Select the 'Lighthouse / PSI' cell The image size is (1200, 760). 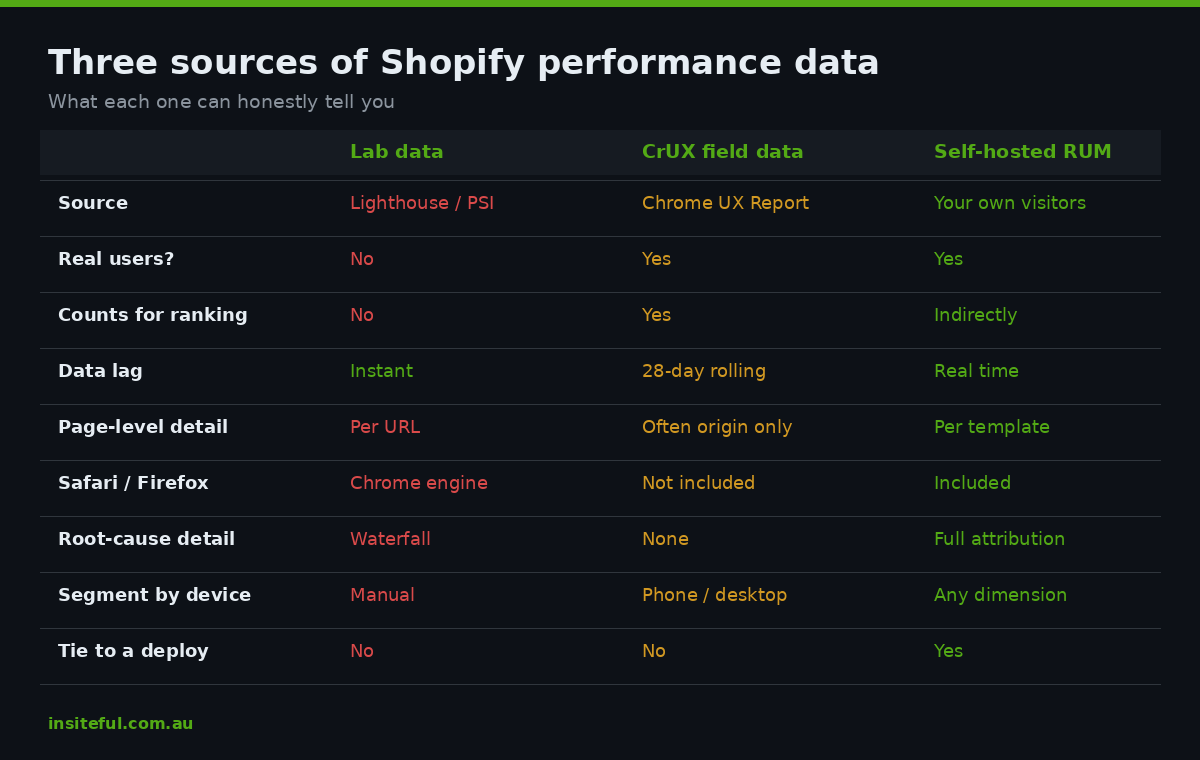point(422,204)
